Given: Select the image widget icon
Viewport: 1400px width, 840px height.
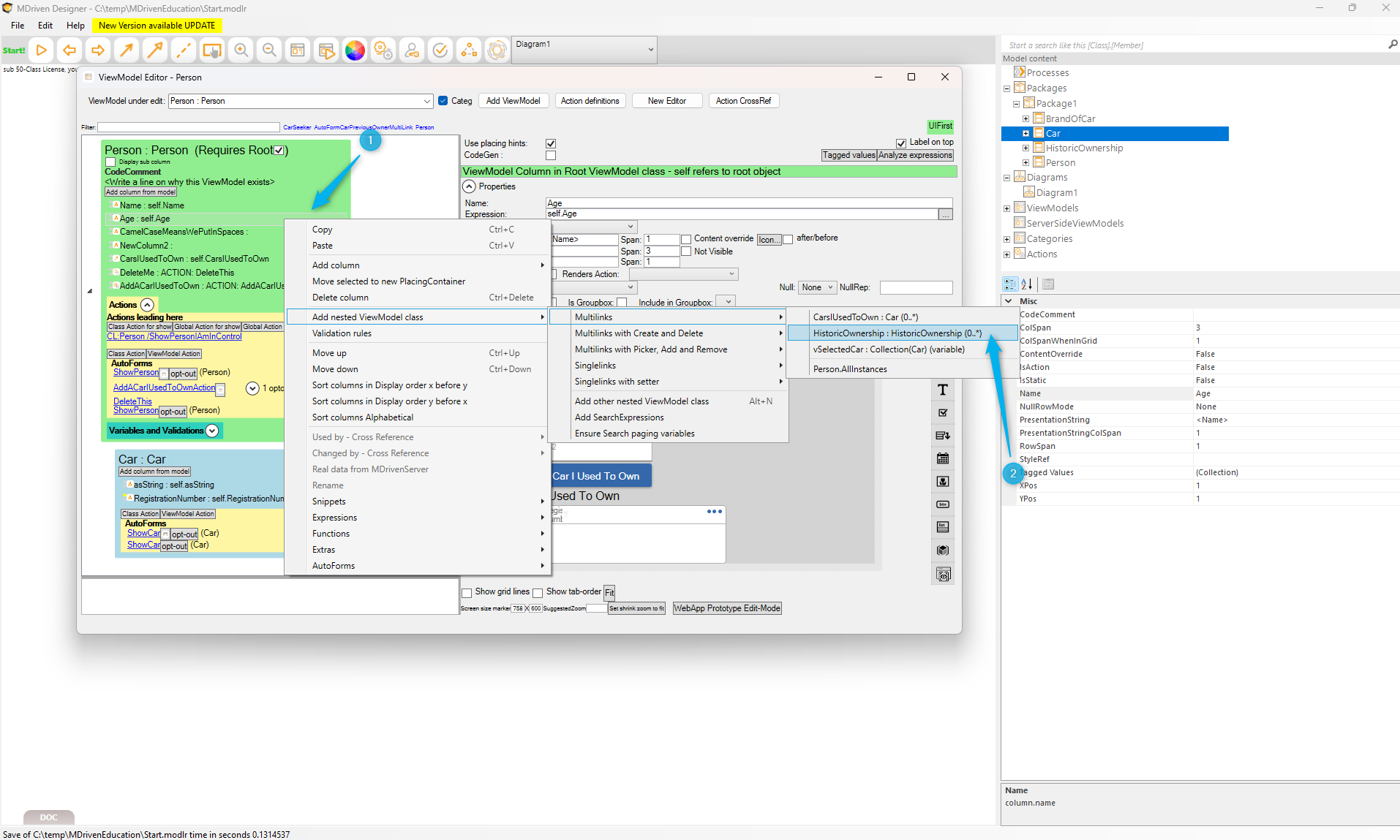Looking at the screenshot, I should (943, 481).
